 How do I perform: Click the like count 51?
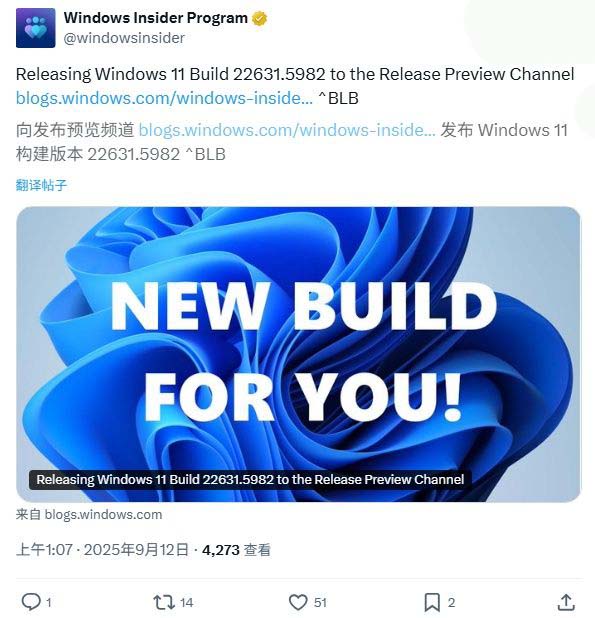(x=320, y=602)
